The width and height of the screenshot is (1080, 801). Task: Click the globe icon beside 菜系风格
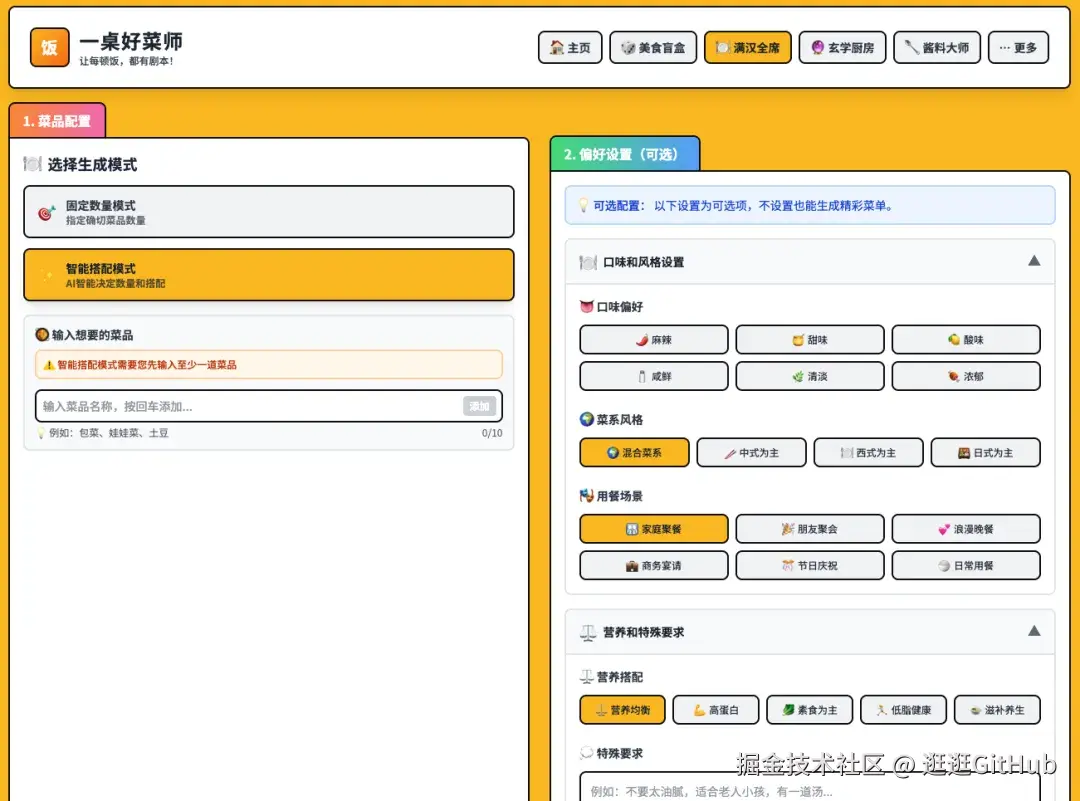587,419
